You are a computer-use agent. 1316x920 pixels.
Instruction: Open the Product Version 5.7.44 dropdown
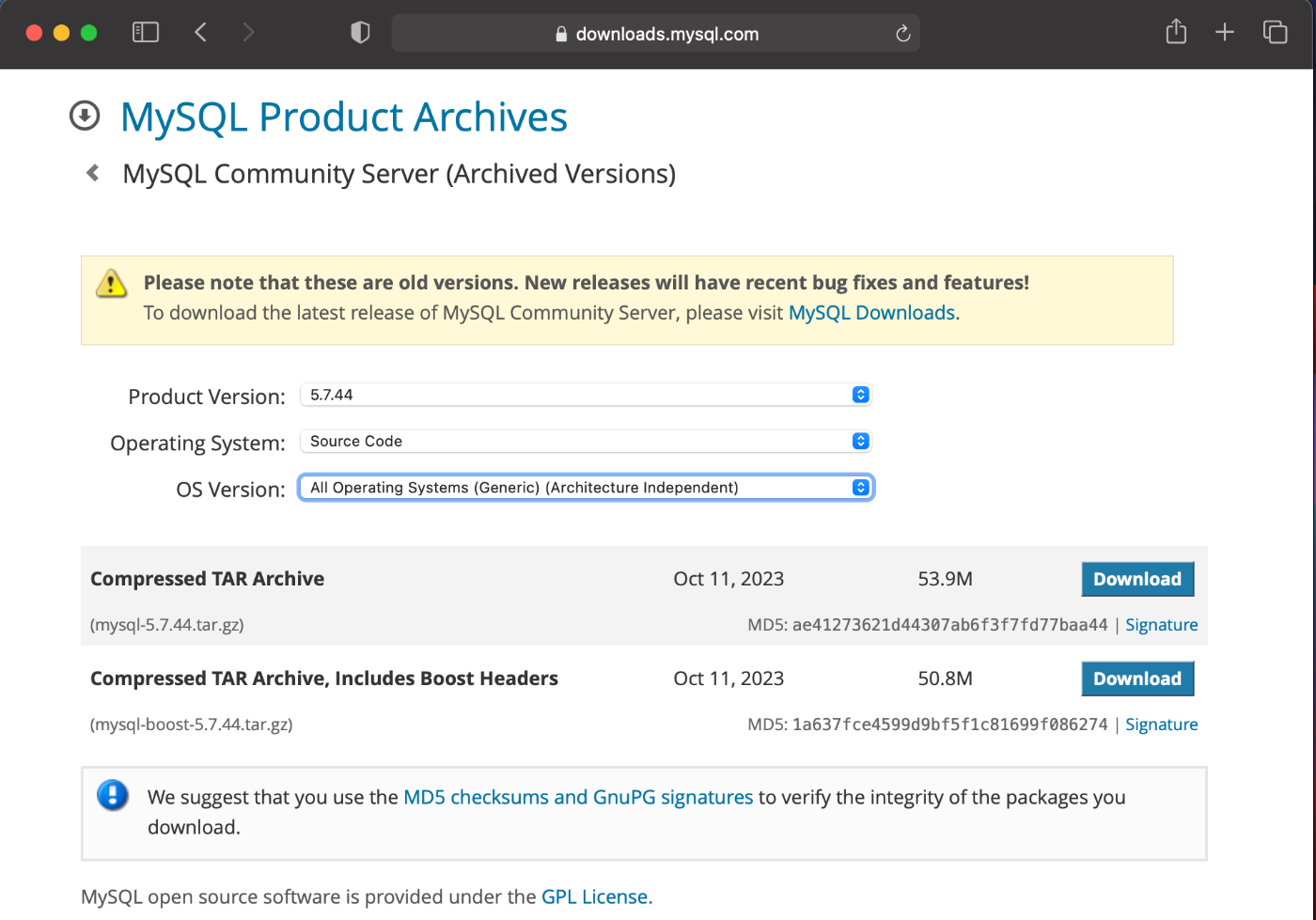tap(586, 395)
